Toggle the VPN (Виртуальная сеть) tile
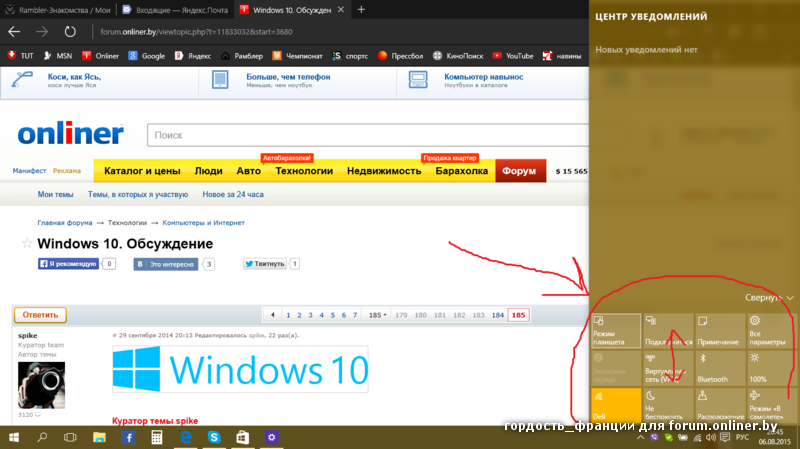The height and width of the screenshot is (449, 800). click(668, 368)
